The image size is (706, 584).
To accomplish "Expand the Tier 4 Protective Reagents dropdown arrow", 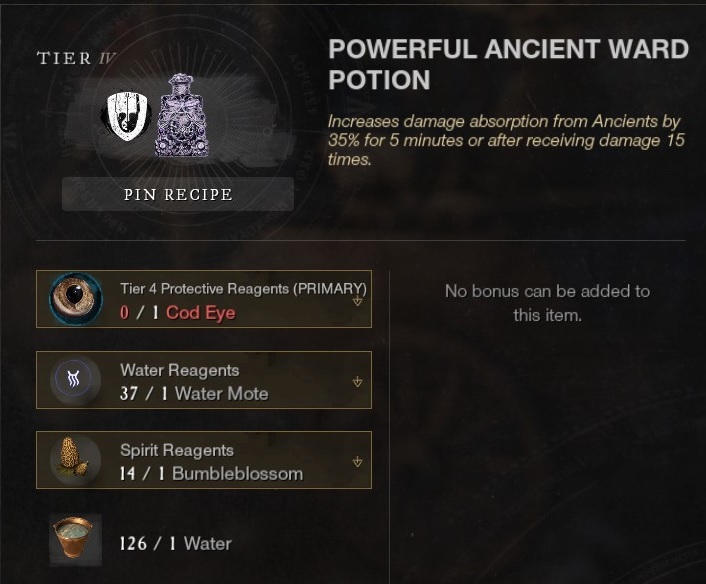I will [358, 300].
